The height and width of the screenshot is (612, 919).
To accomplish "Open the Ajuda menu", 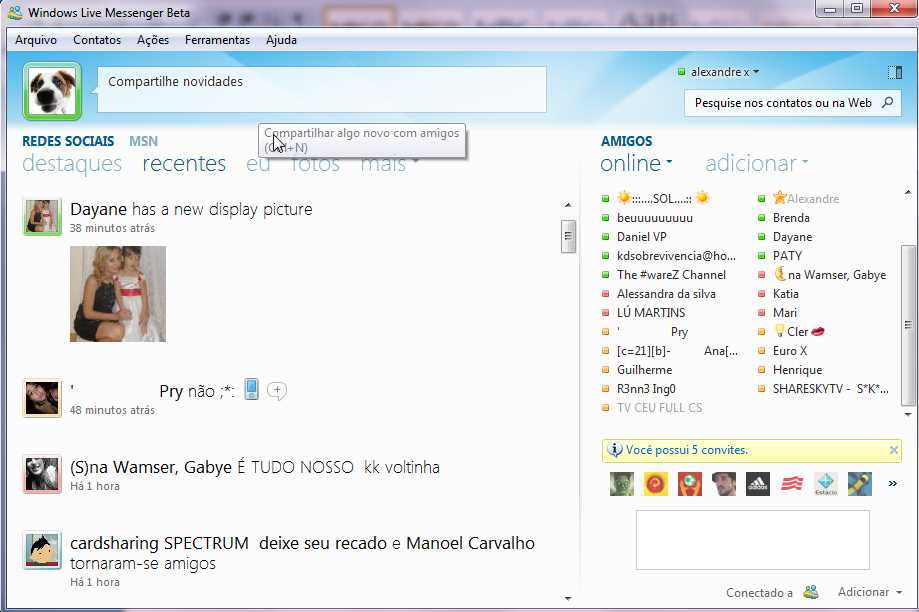I will (x=281, y=40).
